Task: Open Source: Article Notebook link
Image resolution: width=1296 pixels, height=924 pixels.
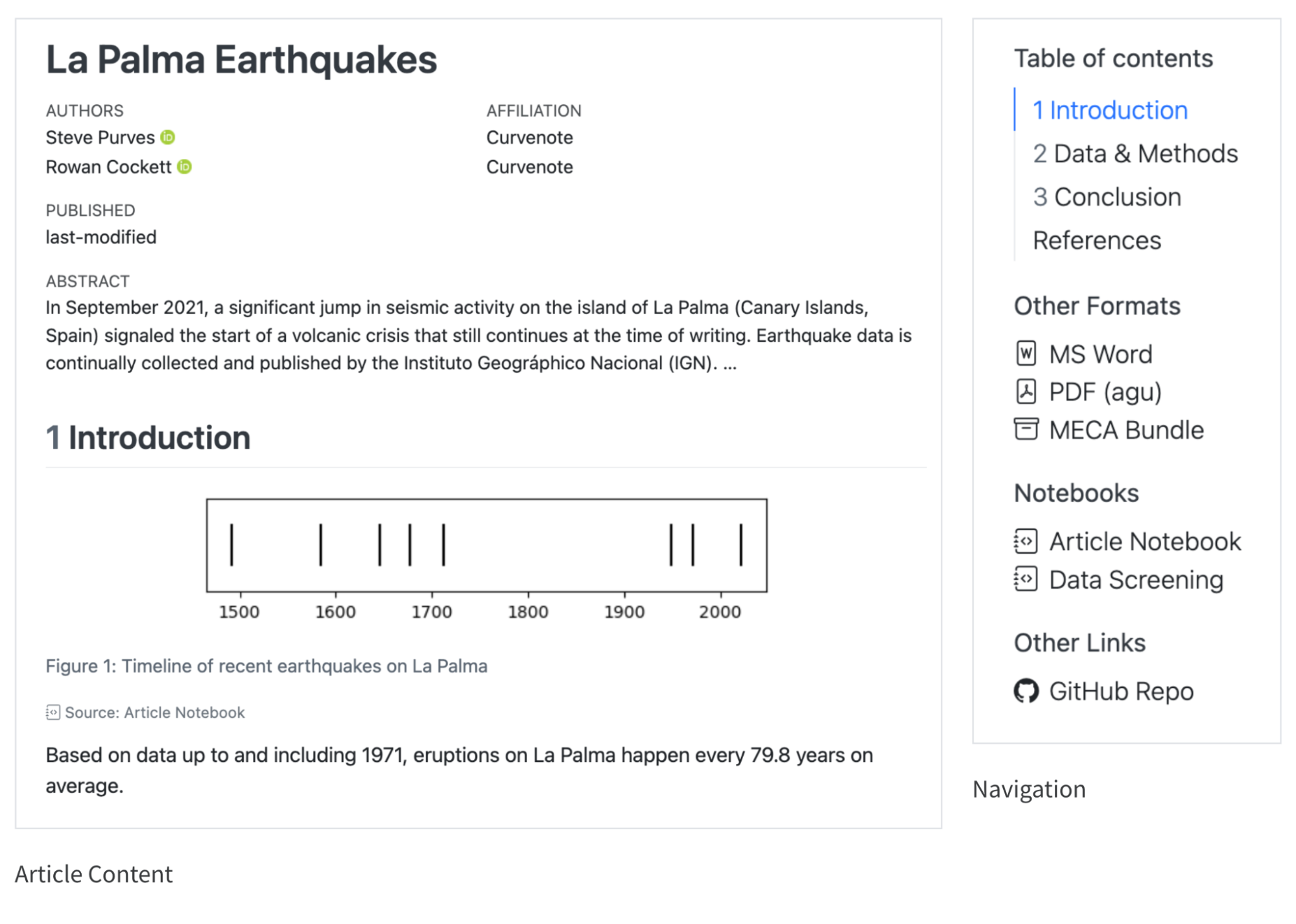Action: pos(154,713)
